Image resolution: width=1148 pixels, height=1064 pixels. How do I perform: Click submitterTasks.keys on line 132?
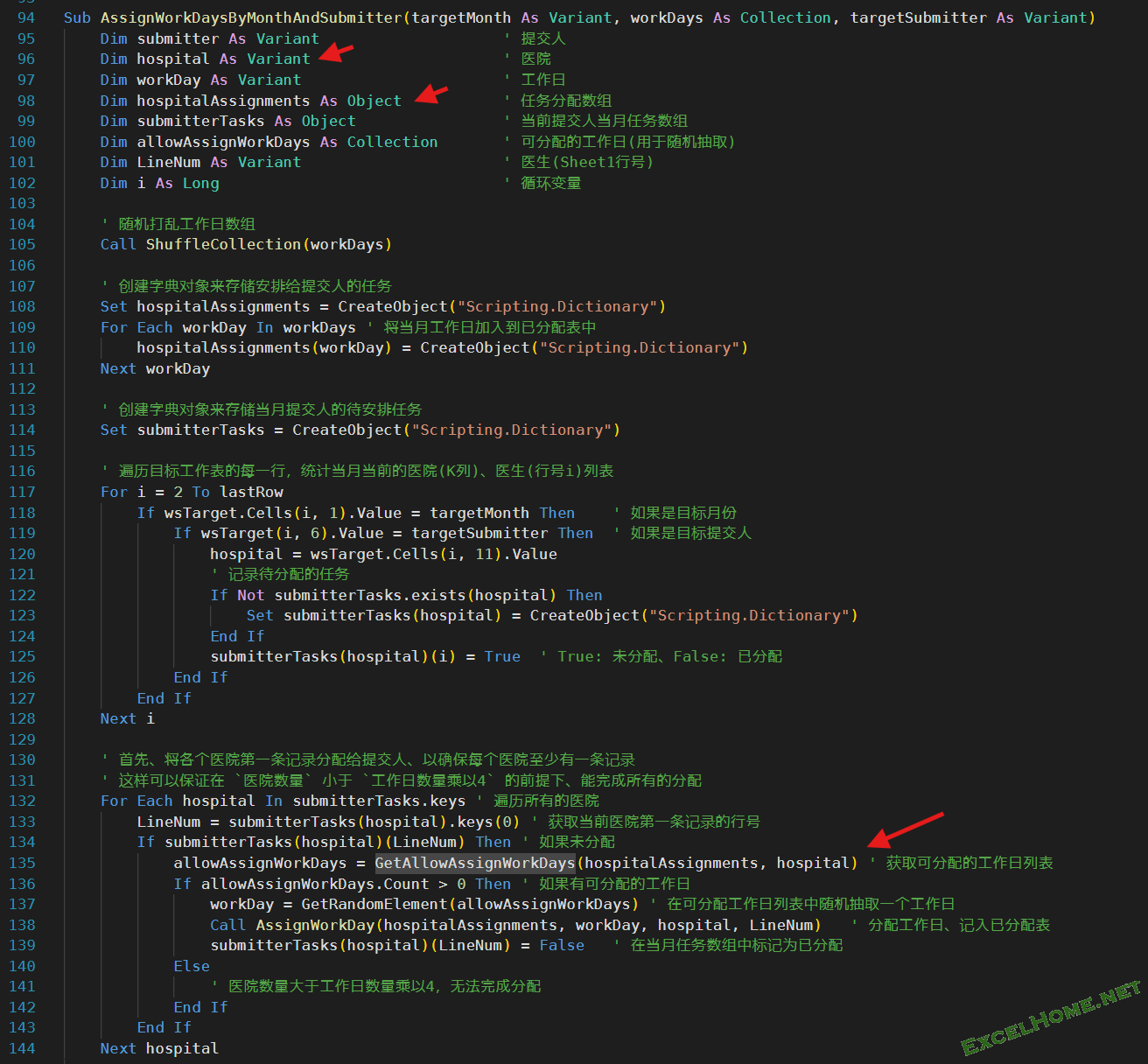pos(379,801)
